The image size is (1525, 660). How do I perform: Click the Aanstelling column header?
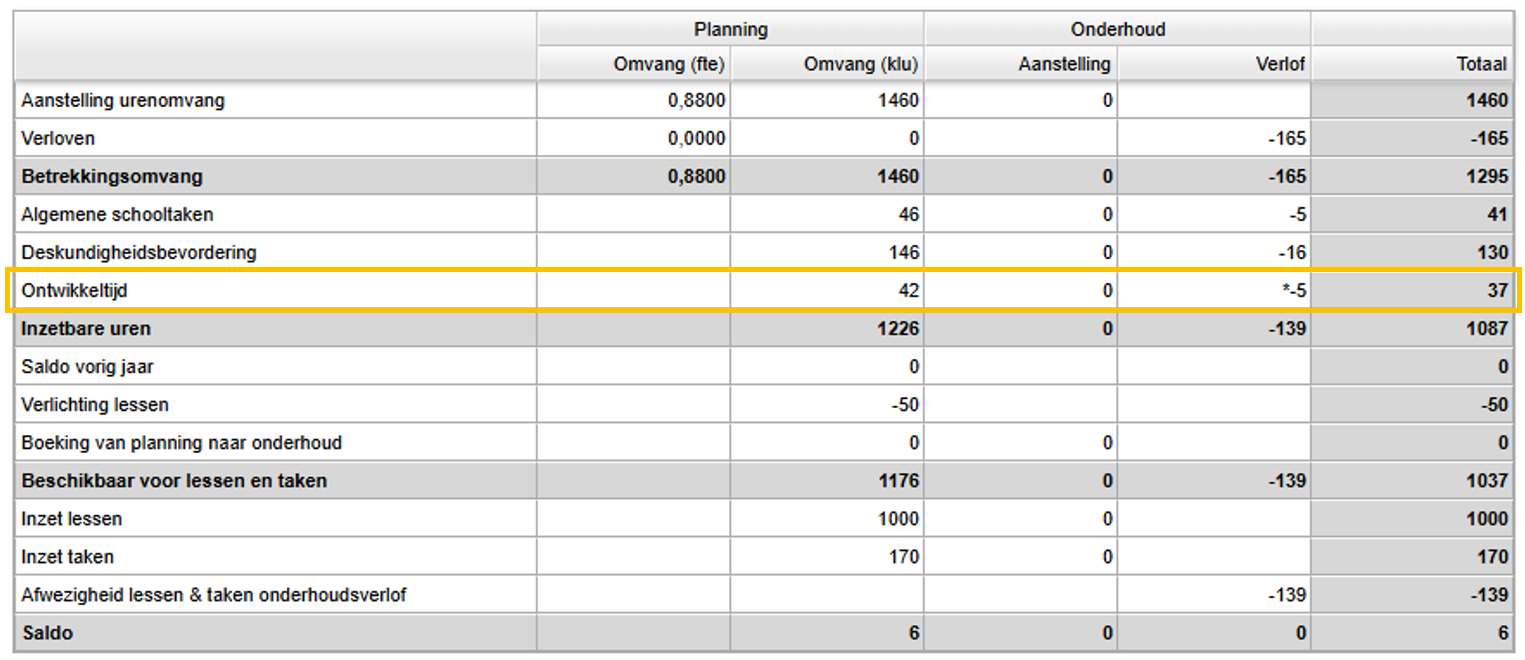pos(1064,64)
